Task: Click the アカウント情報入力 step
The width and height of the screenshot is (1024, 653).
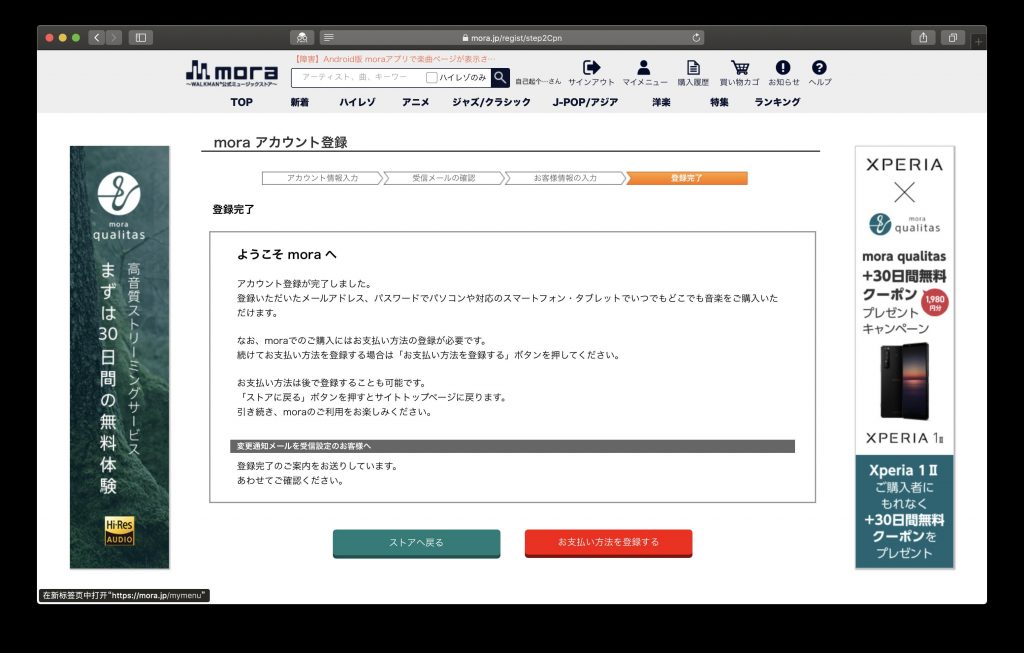Action: click(x=322, y=178)
